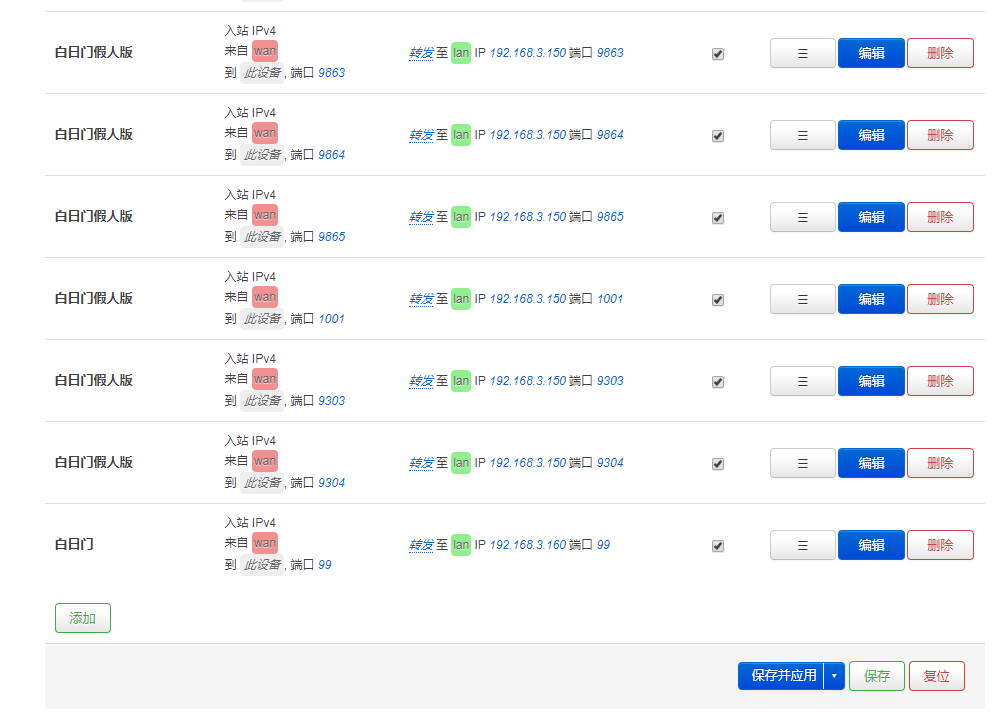Click the drag handle for port 99 rule

[802, 545]
